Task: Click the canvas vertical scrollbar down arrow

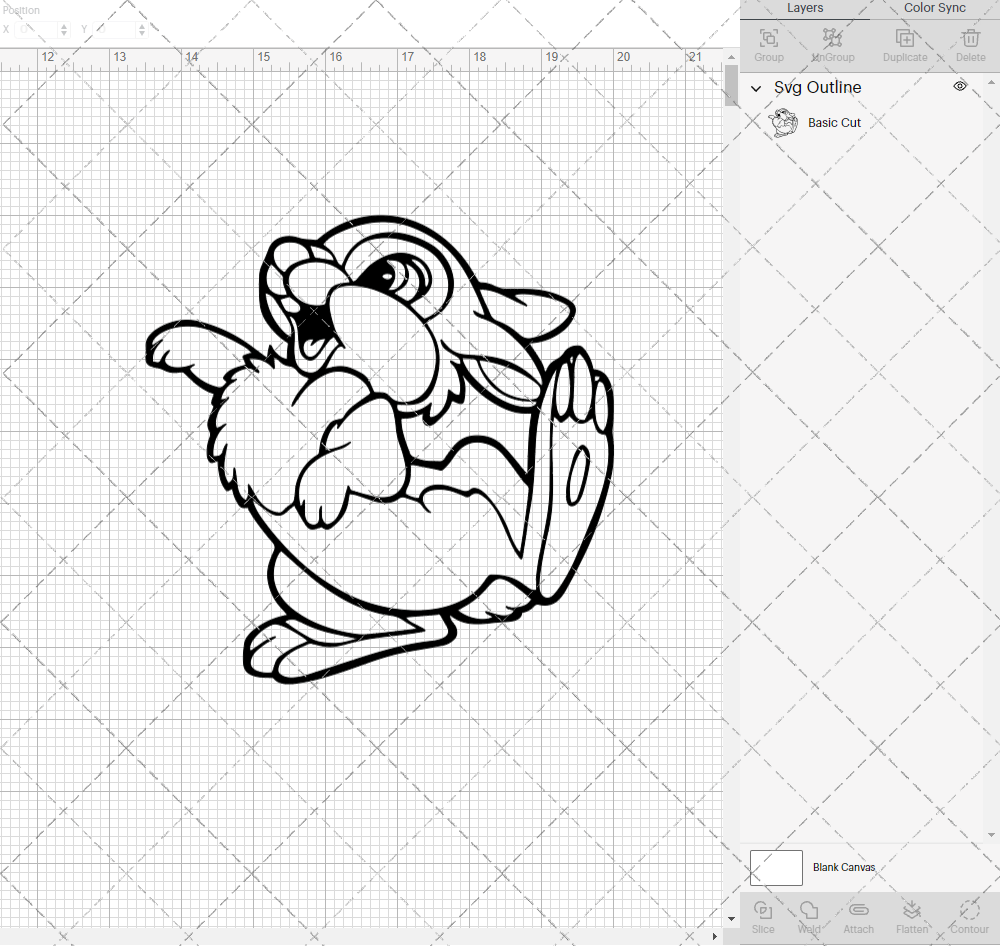Action: click(732, 919)
